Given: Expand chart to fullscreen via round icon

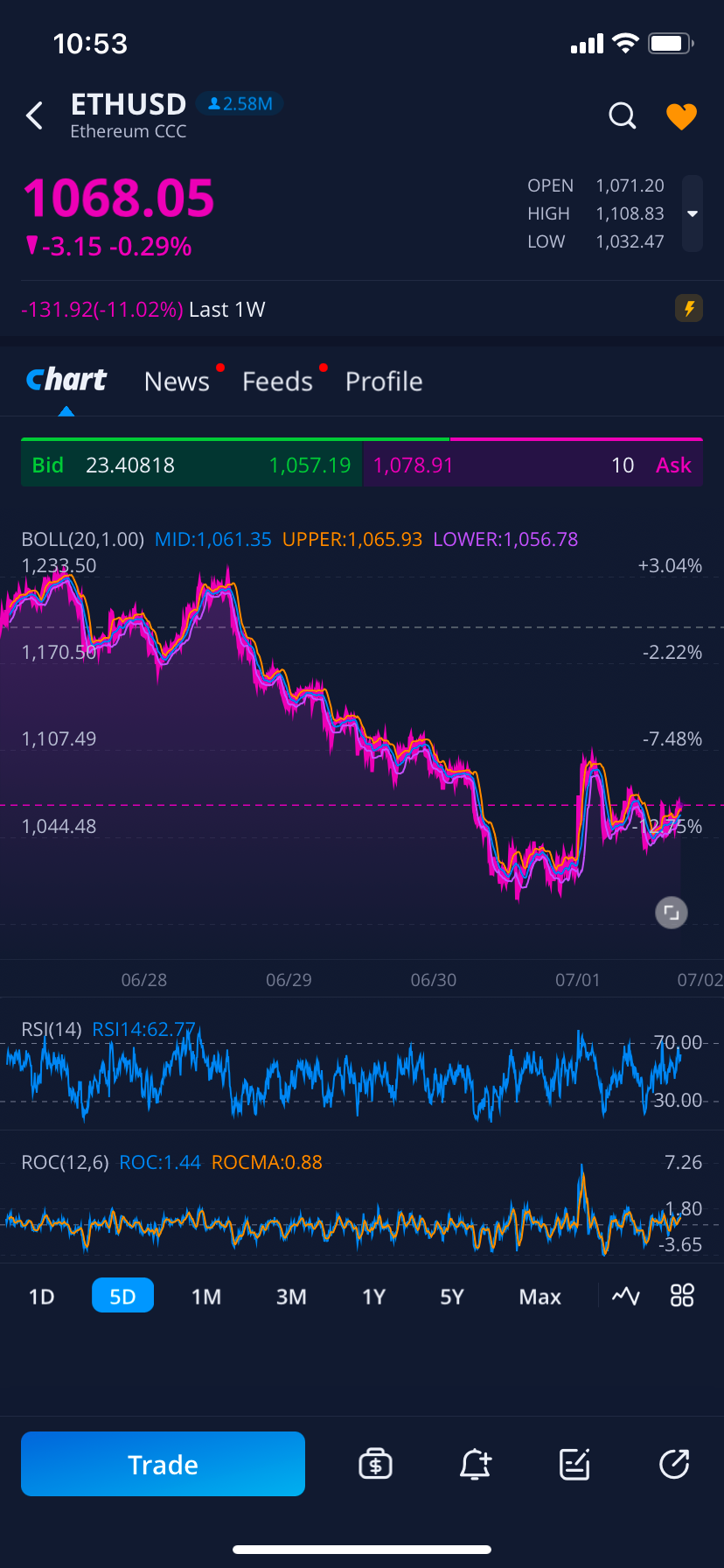Looking at the screenshot, I should pyautogui.click(x=672, y=913).
